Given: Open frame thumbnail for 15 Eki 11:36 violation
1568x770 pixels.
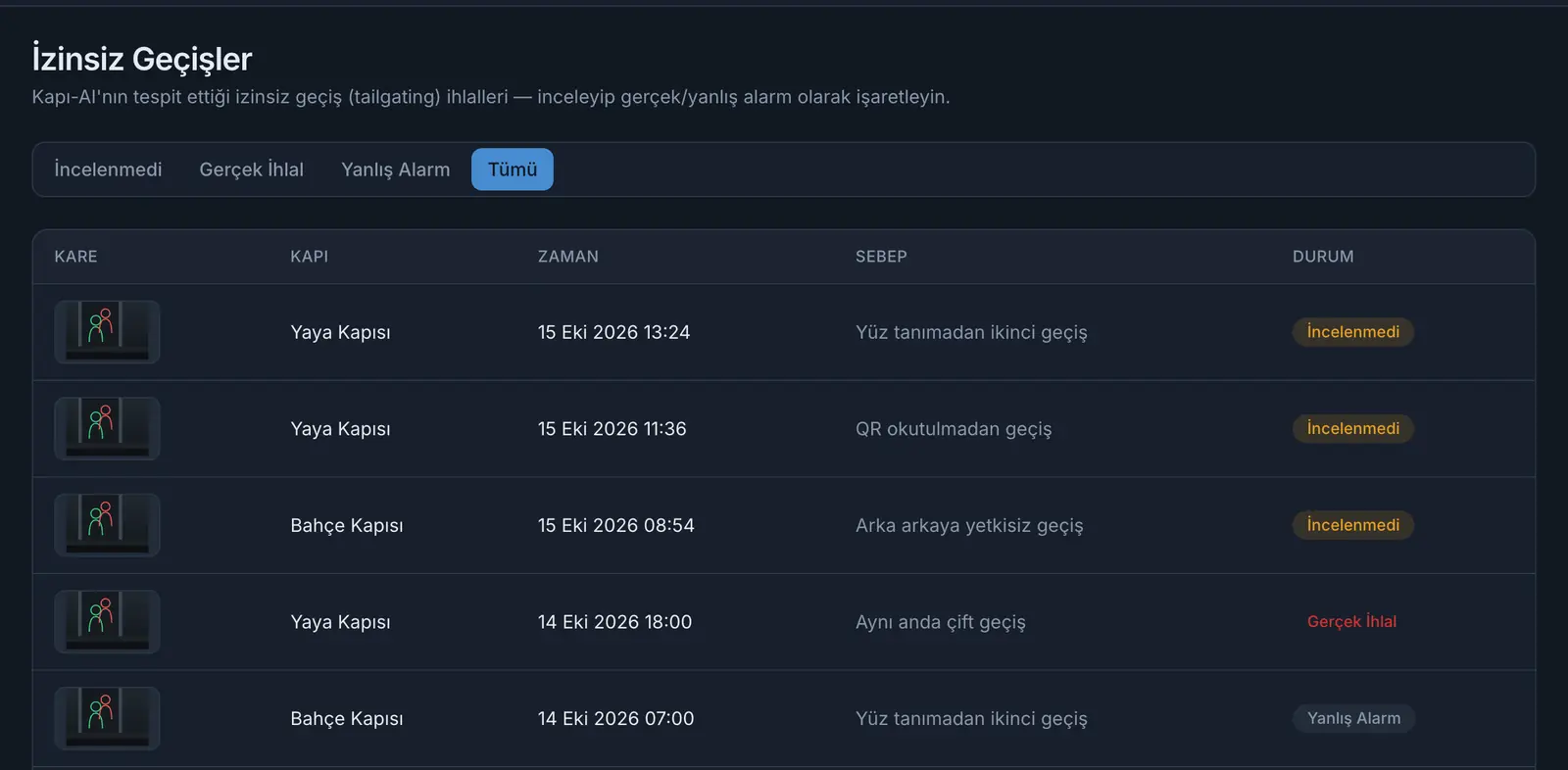Looking at the screenshot, I should tap(107, 428).
